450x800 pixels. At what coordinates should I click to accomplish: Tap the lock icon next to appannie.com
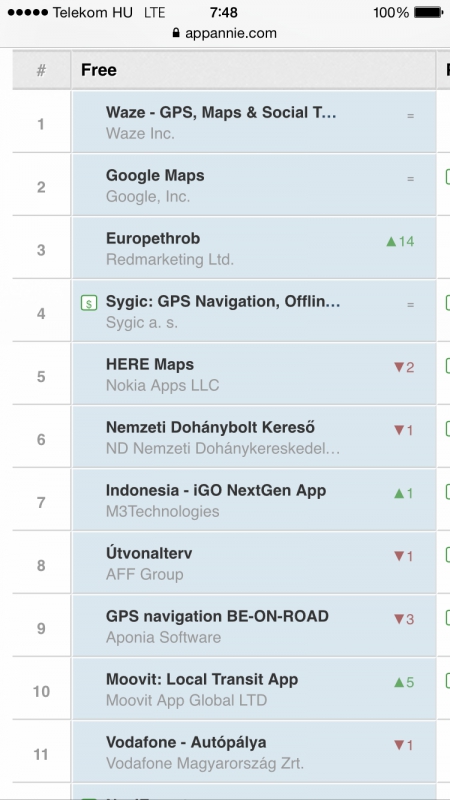click(x=176, y=33)
